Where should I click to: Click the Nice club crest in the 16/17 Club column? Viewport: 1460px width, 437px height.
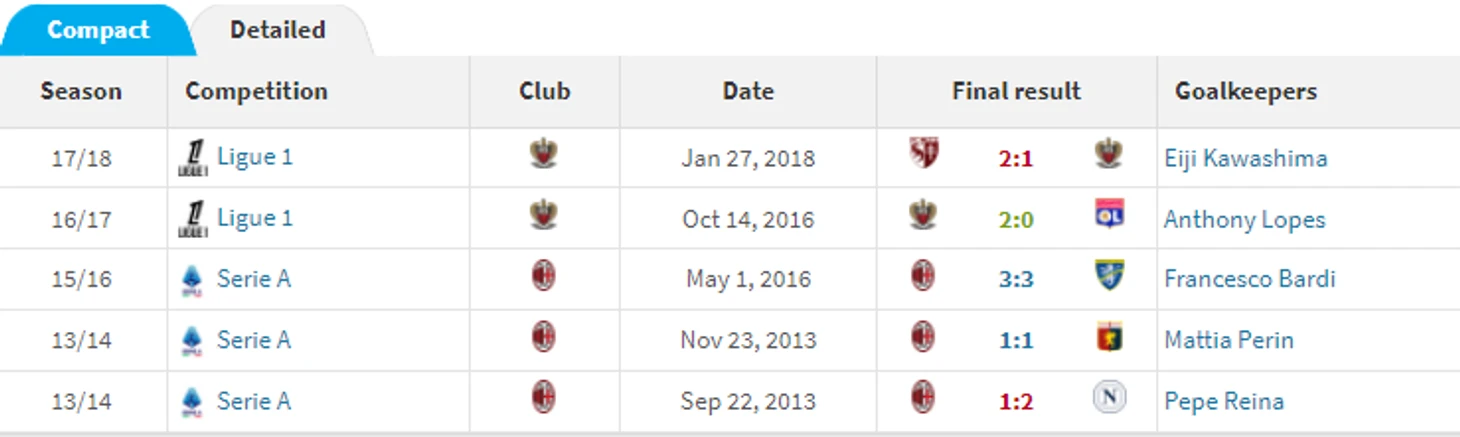click(544, 215)
